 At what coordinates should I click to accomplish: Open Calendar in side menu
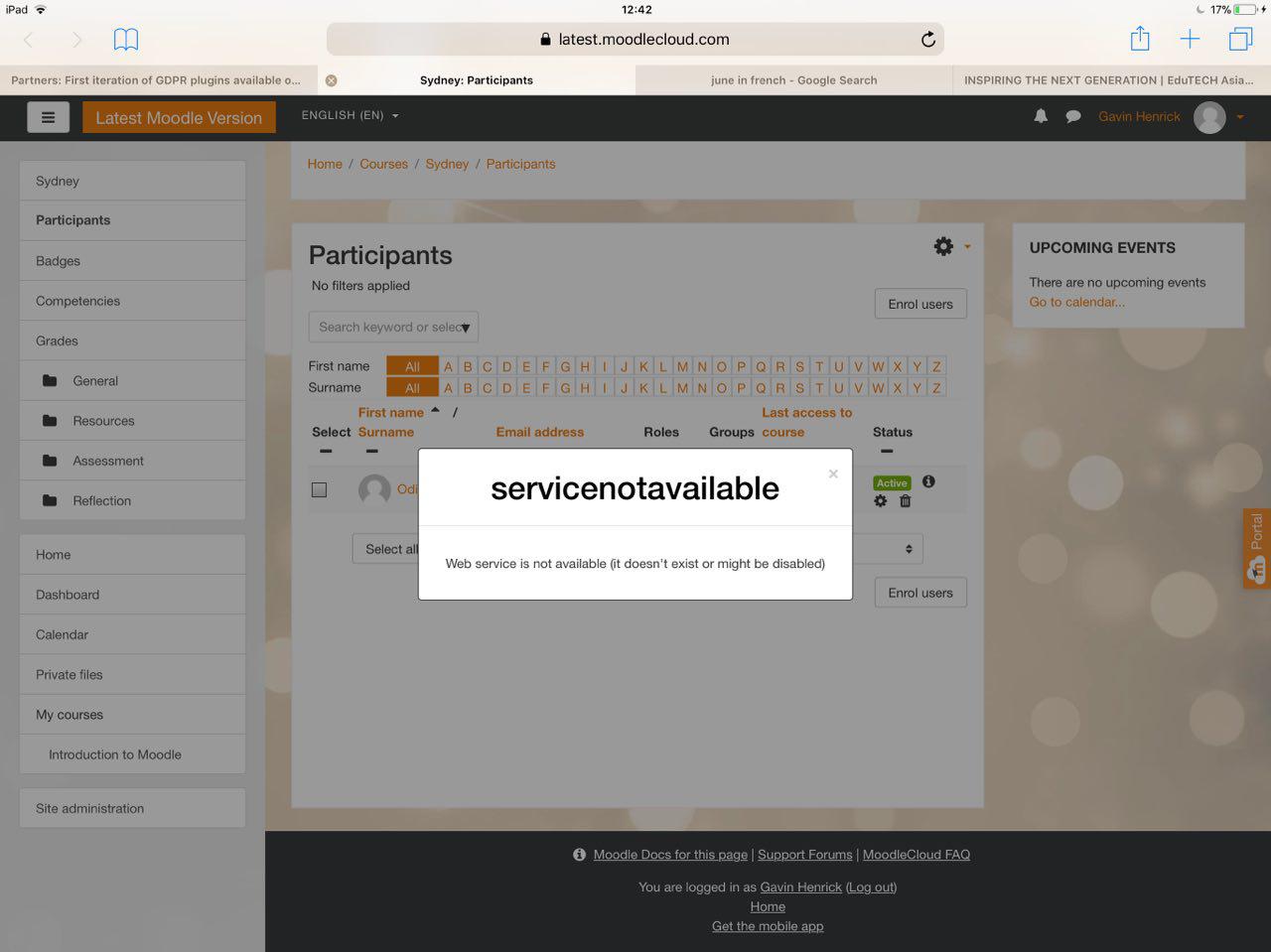[132, 634]
